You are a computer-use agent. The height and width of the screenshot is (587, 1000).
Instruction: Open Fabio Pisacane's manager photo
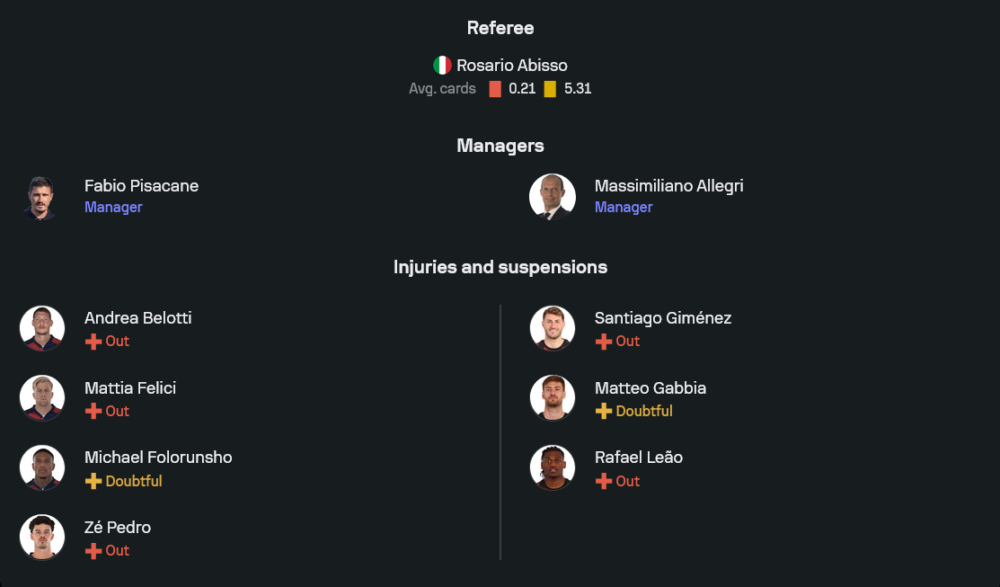pyautogui.click(x=42, y=196)
